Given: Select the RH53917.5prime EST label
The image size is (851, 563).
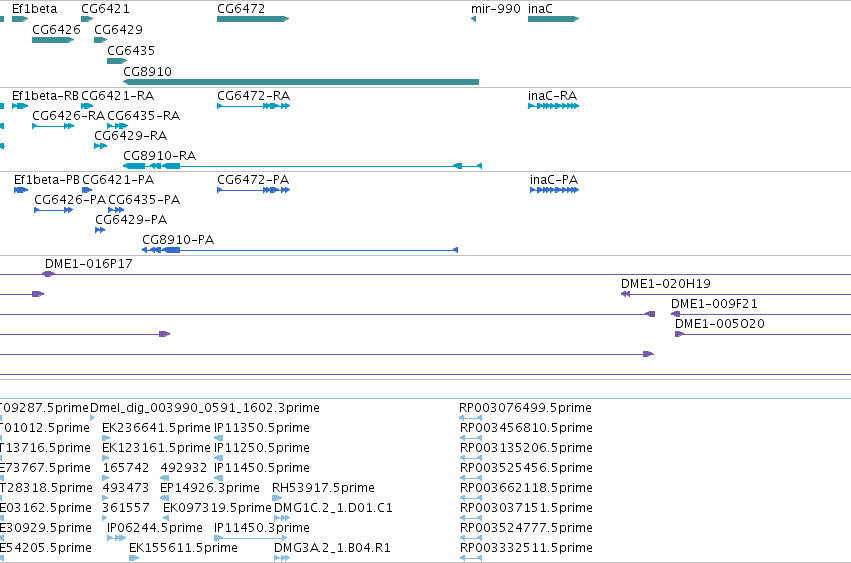Looking at the screenshot, I should [x=323, y=488].
